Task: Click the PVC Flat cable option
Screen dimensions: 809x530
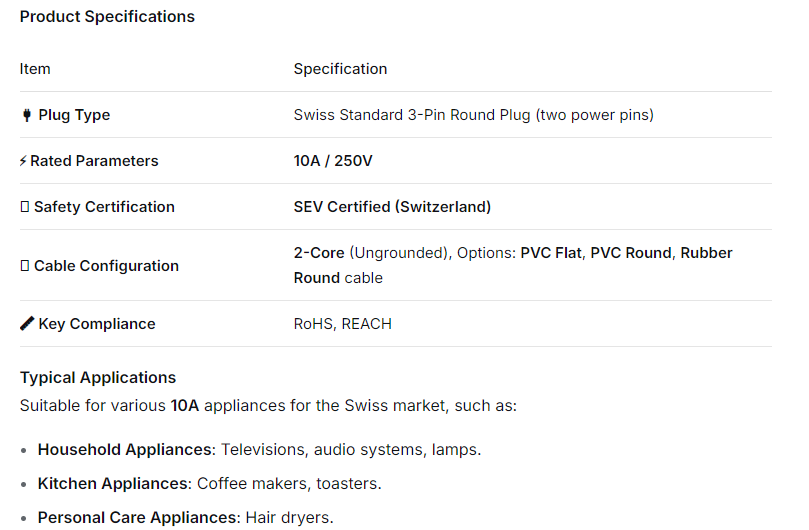Action: coord(551,253)
